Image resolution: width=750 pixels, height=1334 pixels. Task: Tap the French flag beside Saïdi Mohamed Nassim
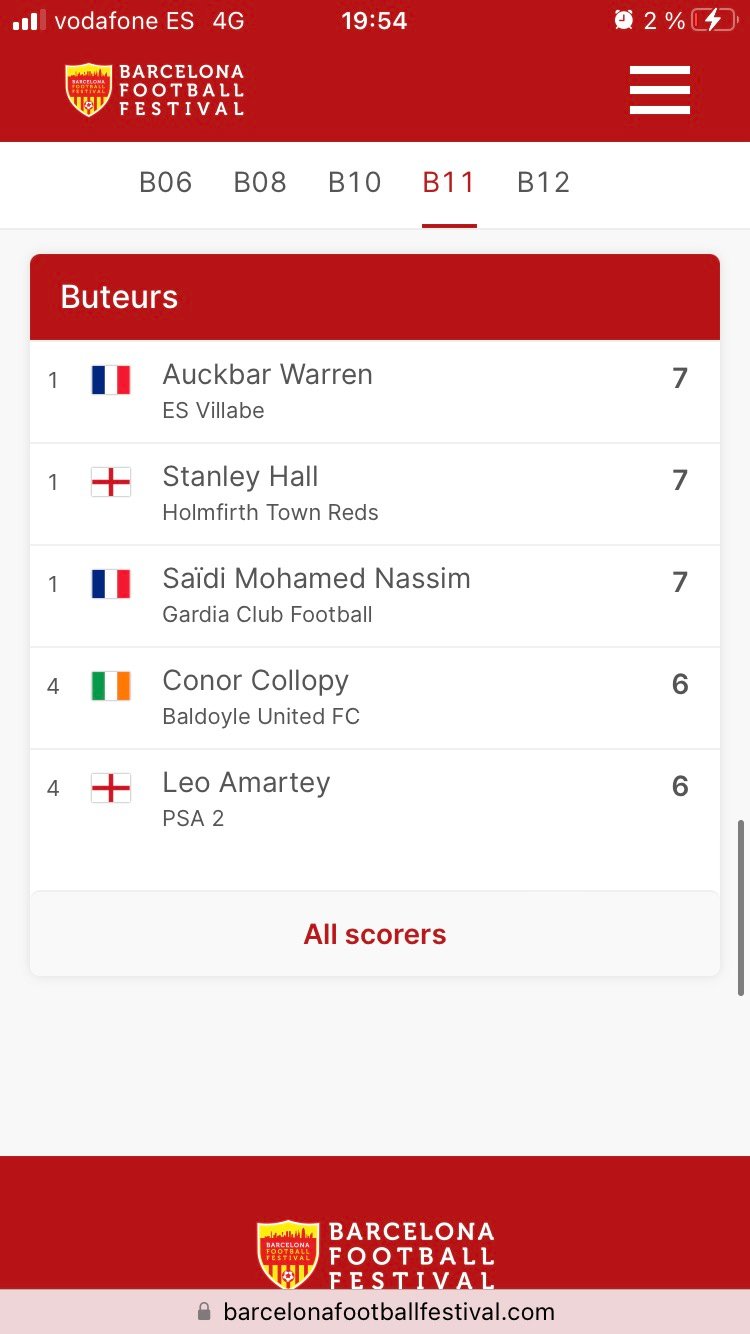click(111, 584)
